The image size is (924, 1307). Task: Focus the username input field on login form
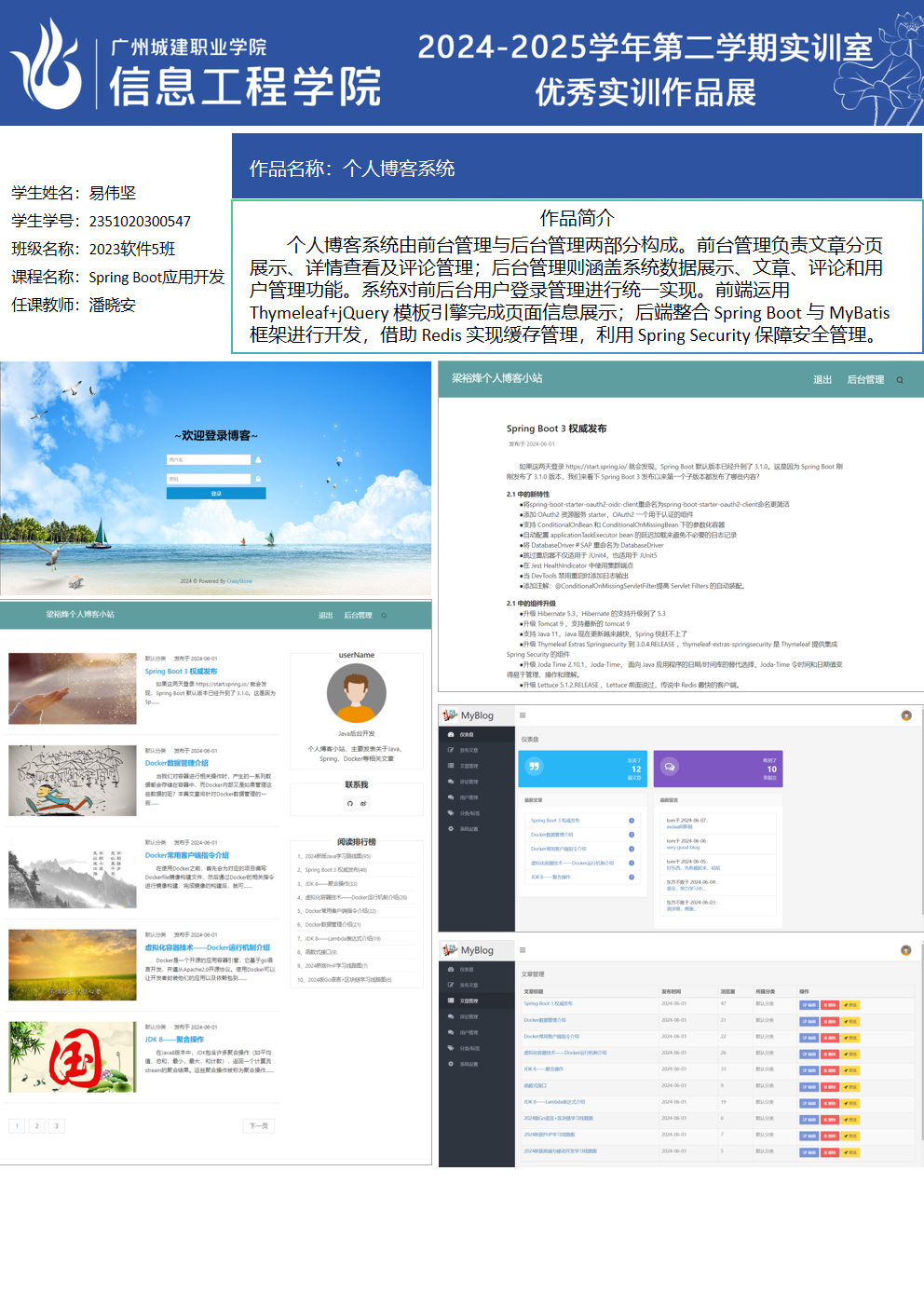(209, 460)
